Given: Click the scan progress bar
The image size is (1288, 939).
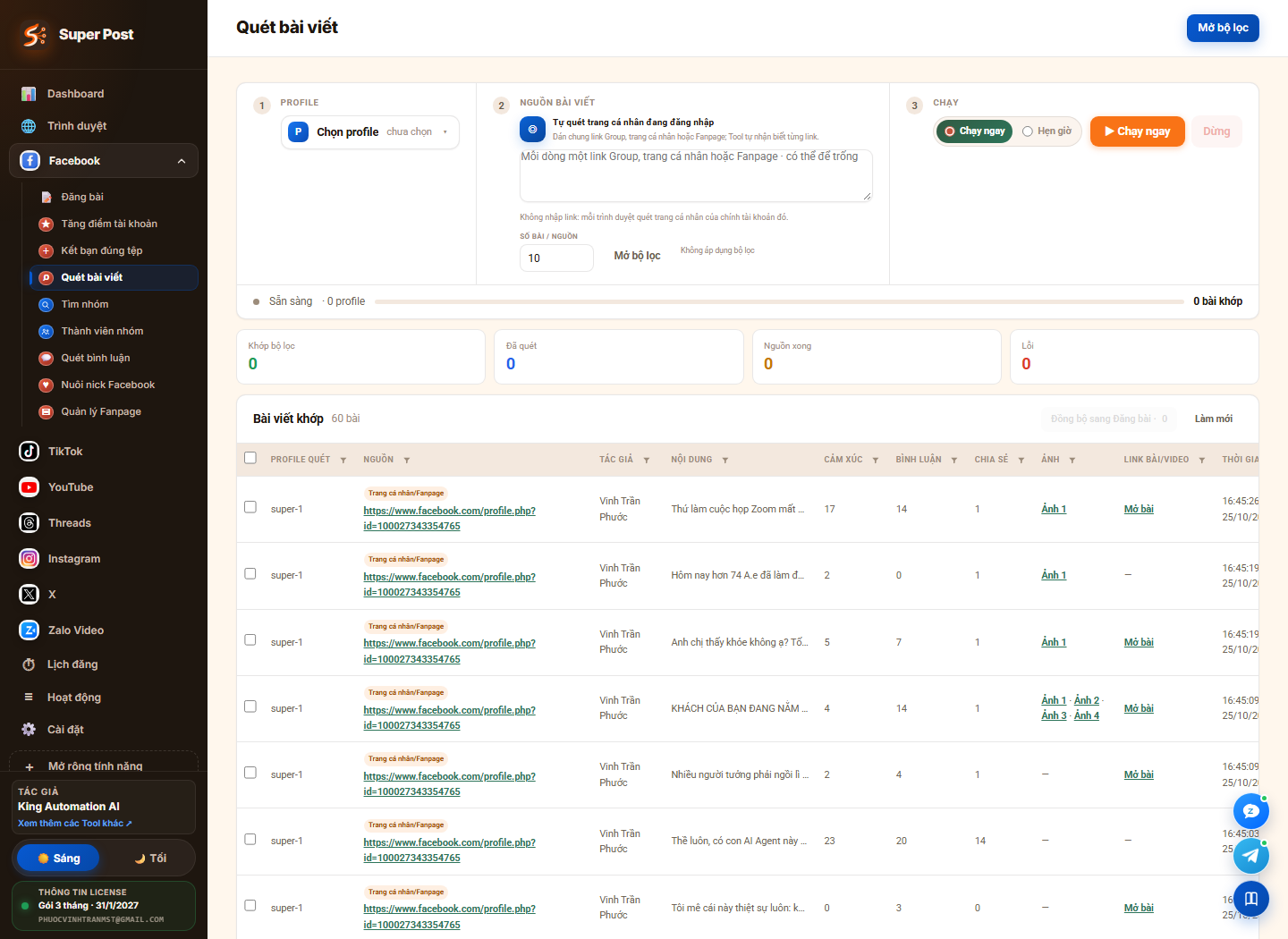Looking at the screenshot, I should tap(779, 301).
